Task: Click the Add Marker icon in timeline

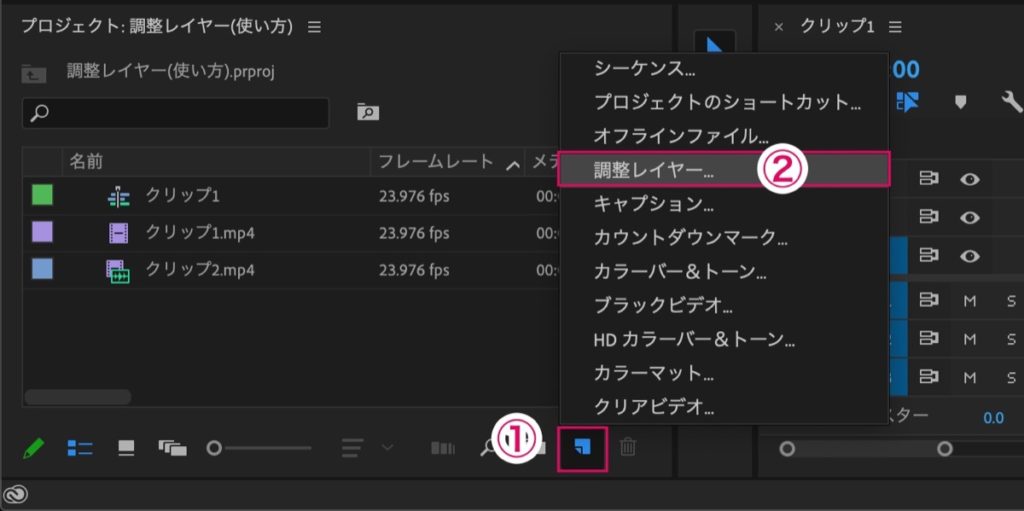Action: coord(960,102)
